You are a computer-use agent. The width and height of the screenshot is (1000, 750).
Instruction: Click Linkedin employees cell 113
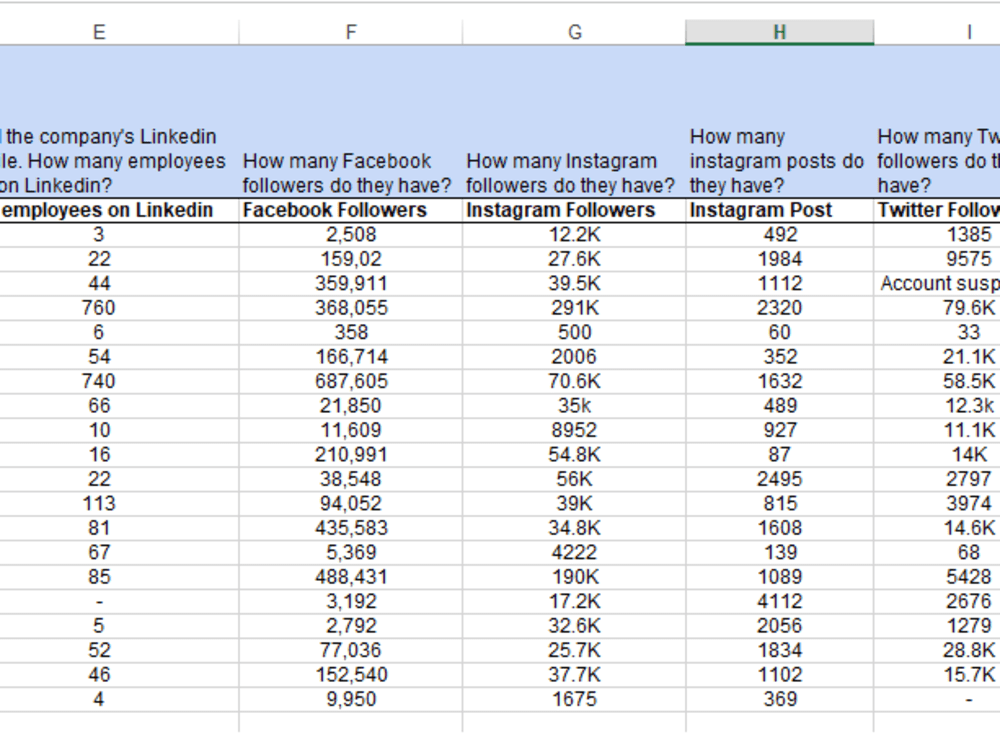(x=119, y=504)
